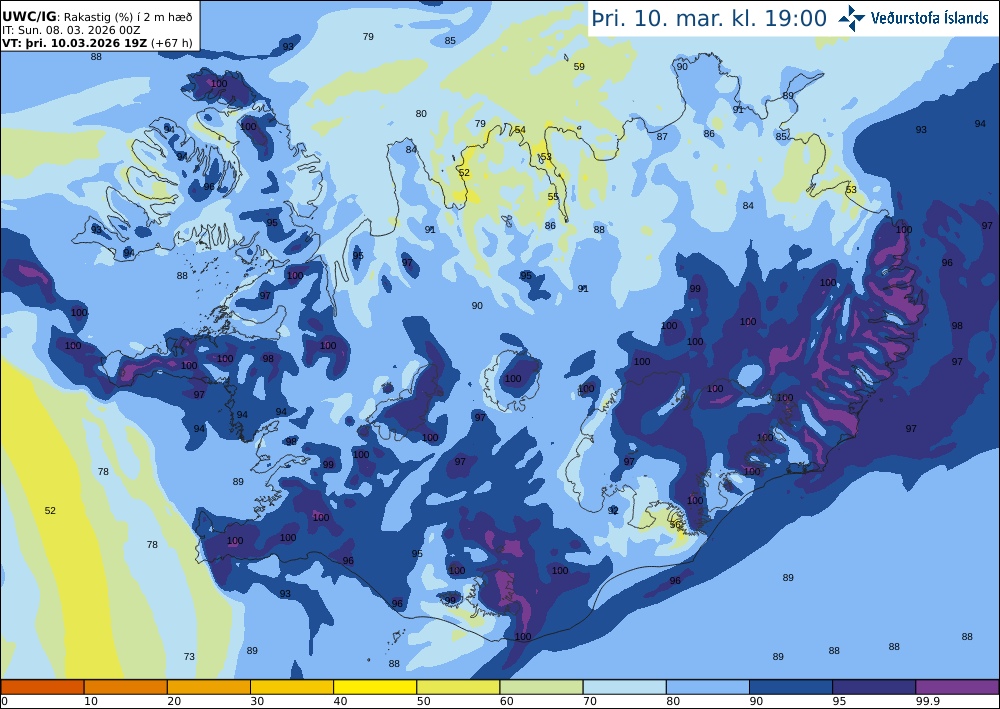This screenshot has width=1000, height=709.
Task: Click the map humidity value '80'
Action: pyautogui.click(x=421, y=113)
